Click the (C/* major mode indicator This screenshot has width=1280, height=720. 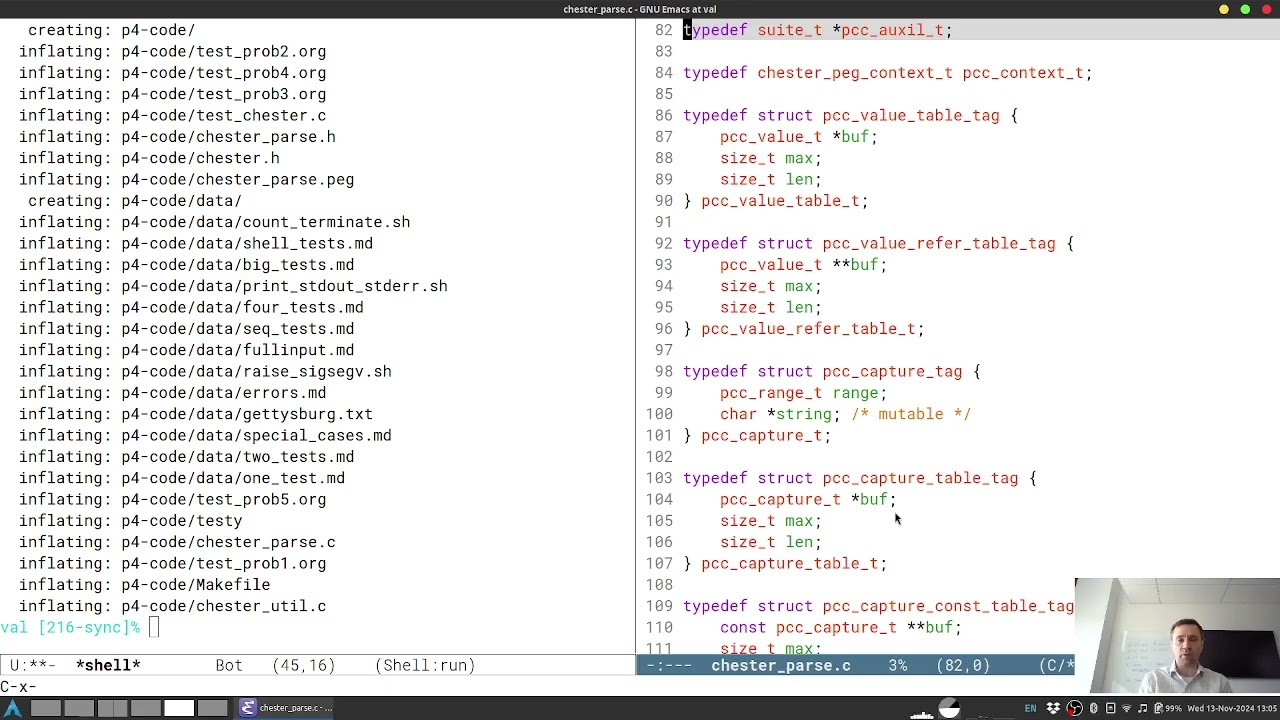[x=1057, y=665]
